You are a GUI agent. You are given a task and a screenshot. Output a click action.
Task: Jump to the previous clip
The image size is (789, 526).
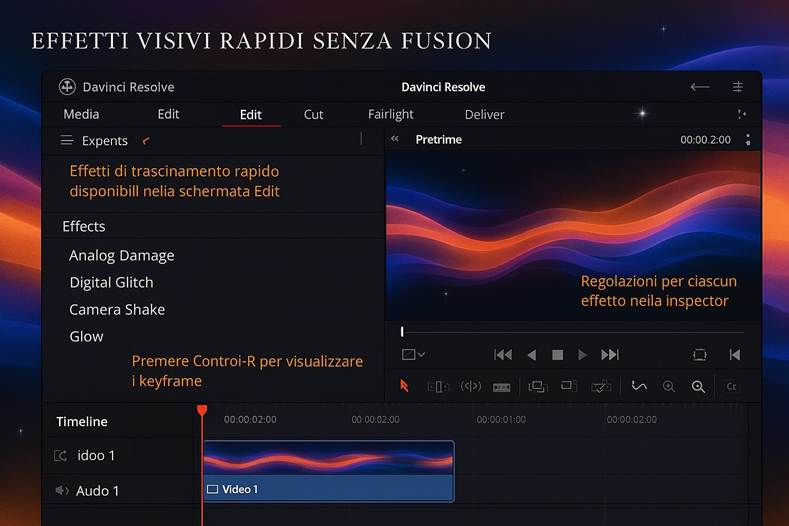tap(503, 355)
